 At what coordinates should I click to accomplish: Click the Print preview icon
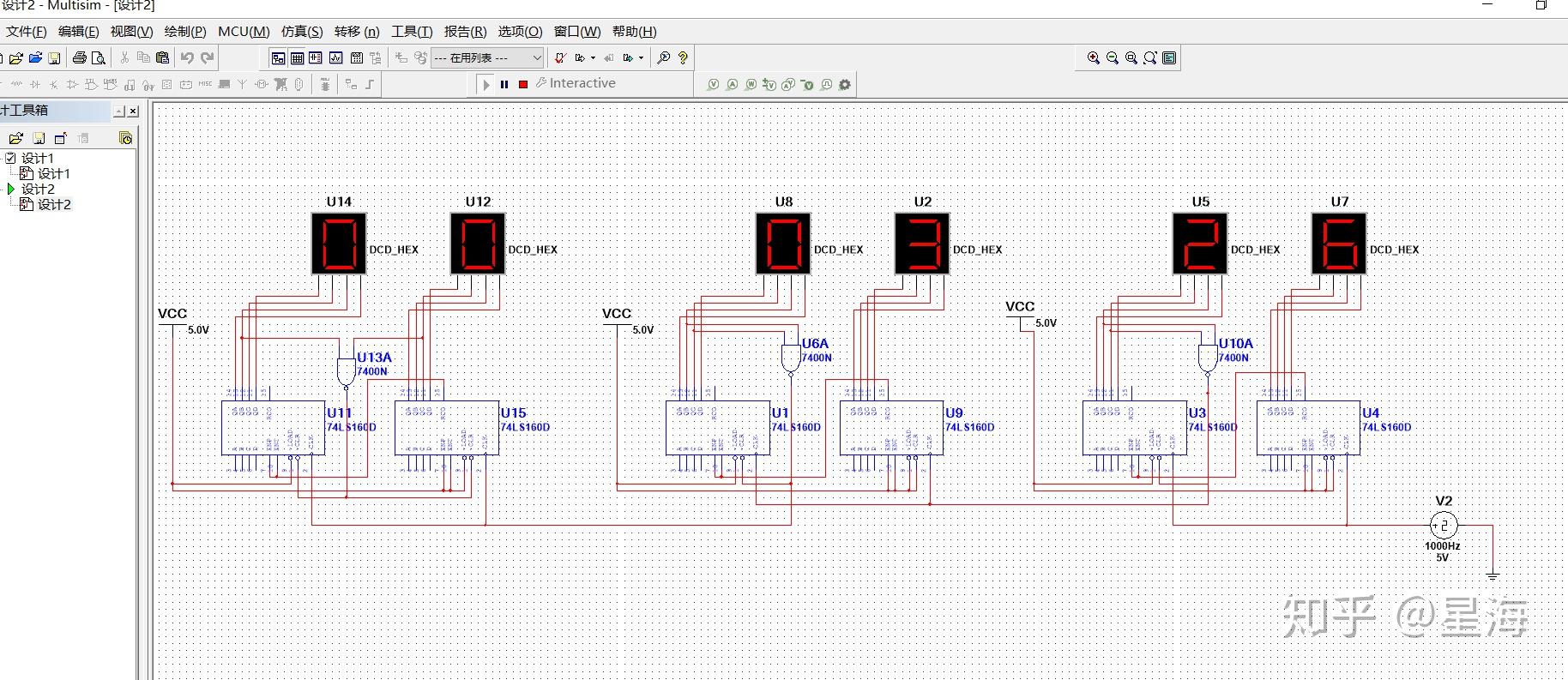(x=99, y=58)
